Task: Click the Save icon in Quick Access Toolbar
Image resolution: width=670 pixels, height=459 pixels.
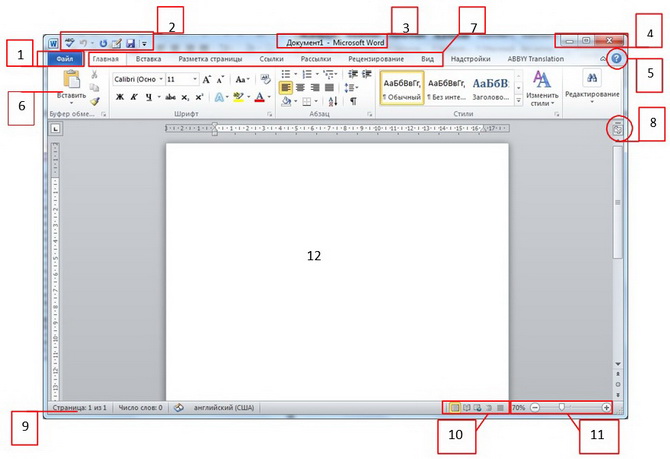Action: 130,43
